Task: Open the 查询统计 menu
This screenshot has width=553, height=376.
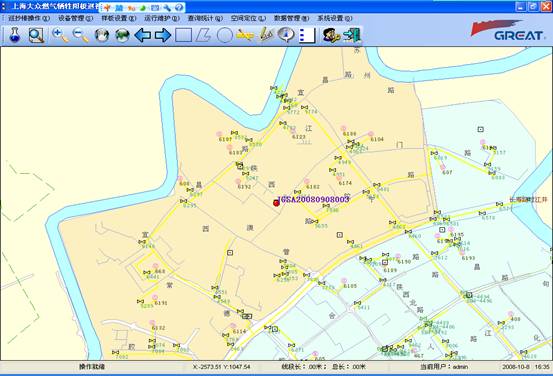Action: (205, 18)
